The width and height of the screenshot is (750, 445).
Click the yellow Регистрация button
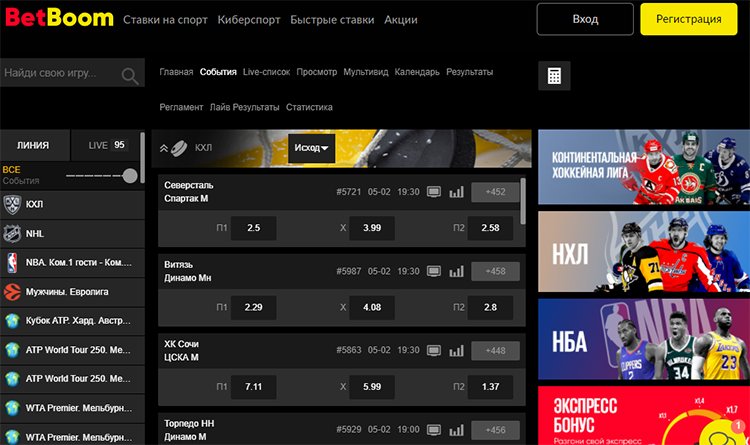[x=689, y=19]
